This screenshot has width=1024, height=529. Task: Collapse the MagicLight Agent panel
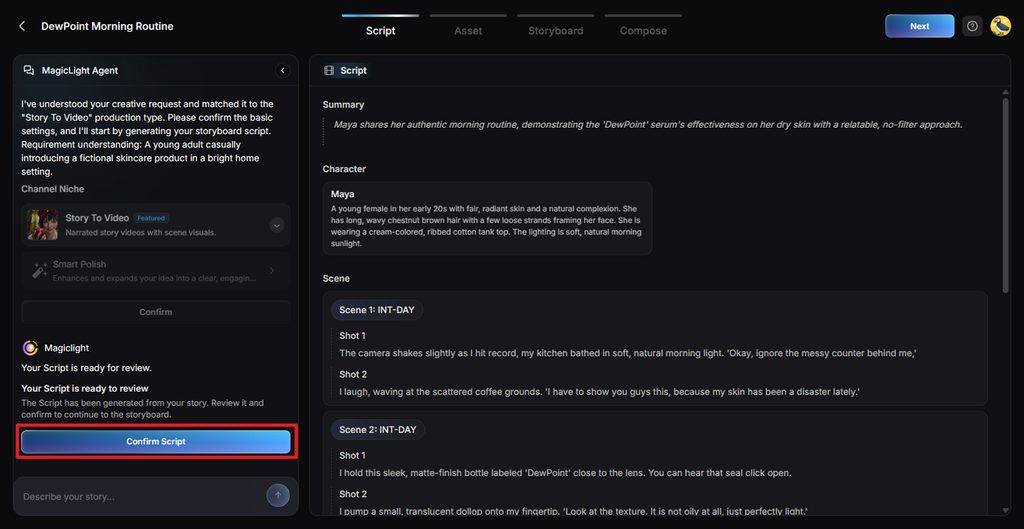[283, 71]
